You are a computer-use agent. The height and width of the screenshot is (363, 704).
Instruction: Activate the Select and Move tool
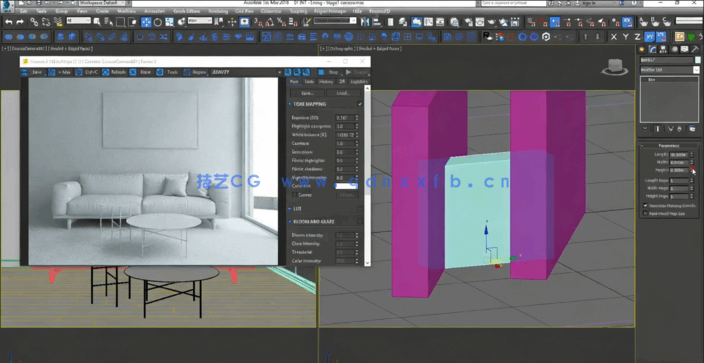pos(146,22)
